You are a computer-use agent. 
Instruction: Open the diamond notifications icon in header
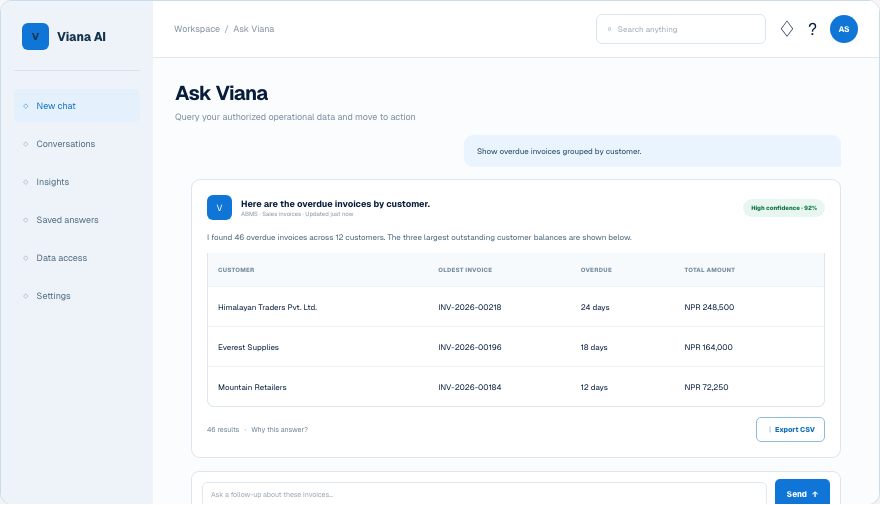pyautogui.click(x=787, y=29)
